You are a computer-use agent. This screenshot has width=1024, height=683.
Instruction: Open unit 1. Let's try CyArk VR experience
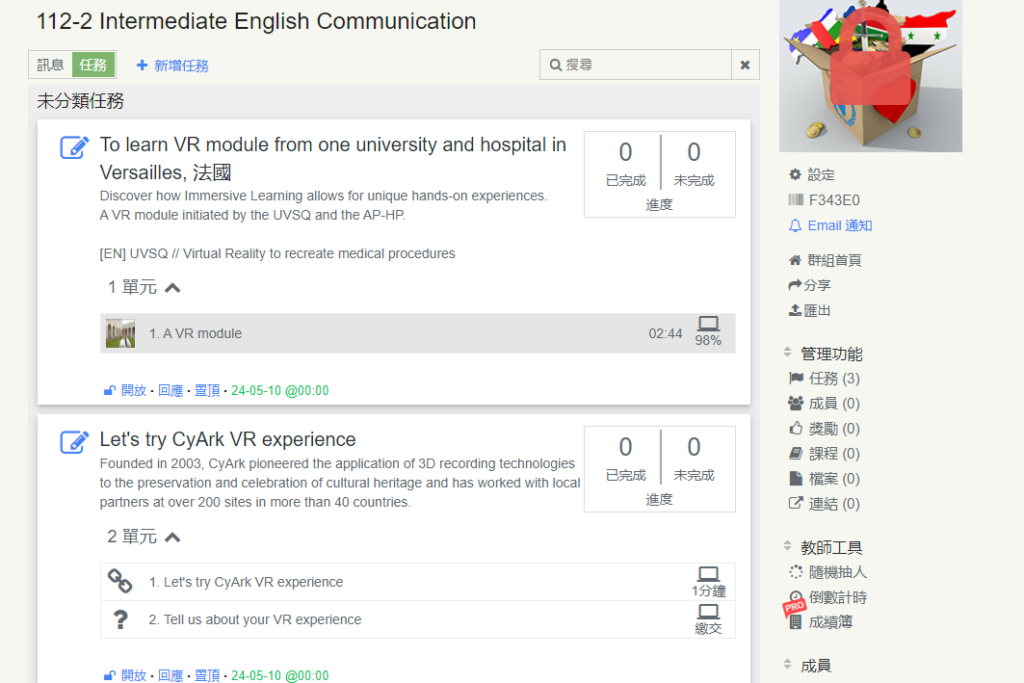click(x=418, y=582)
